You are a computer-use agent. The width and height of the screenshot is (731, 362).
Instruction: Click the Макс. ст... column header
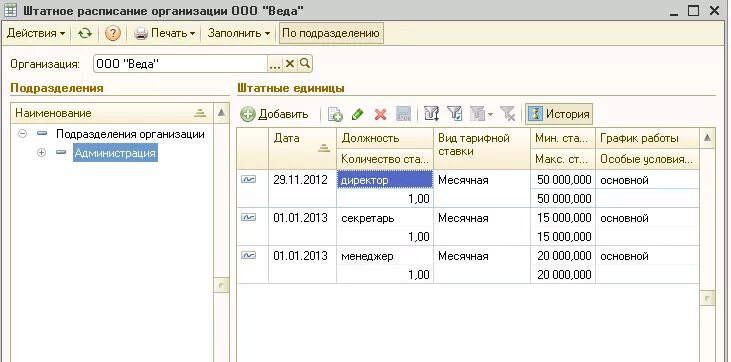point(563,159)
